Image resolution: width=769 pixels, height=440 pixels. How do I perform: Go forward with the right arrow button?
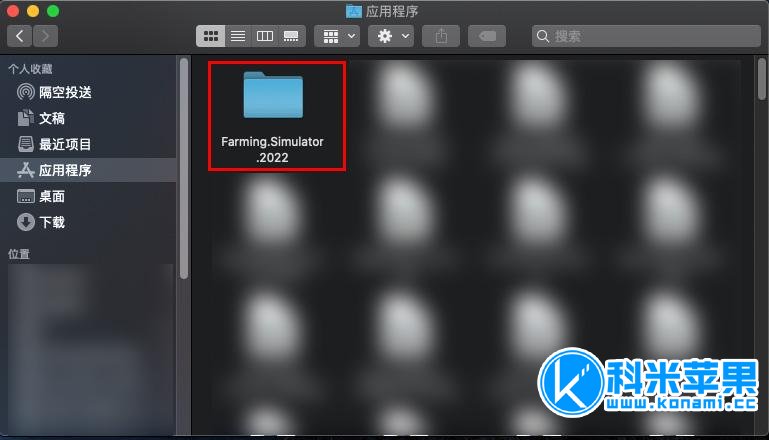coord(45,36)
